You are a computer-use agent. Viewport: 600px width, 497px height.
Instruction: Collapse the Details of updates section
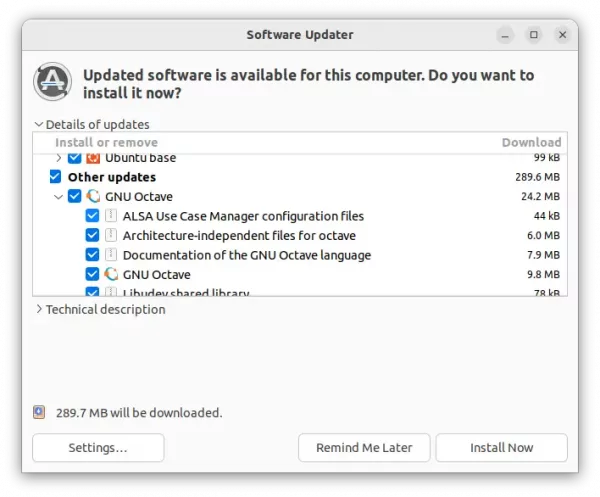tap(39, 125)
